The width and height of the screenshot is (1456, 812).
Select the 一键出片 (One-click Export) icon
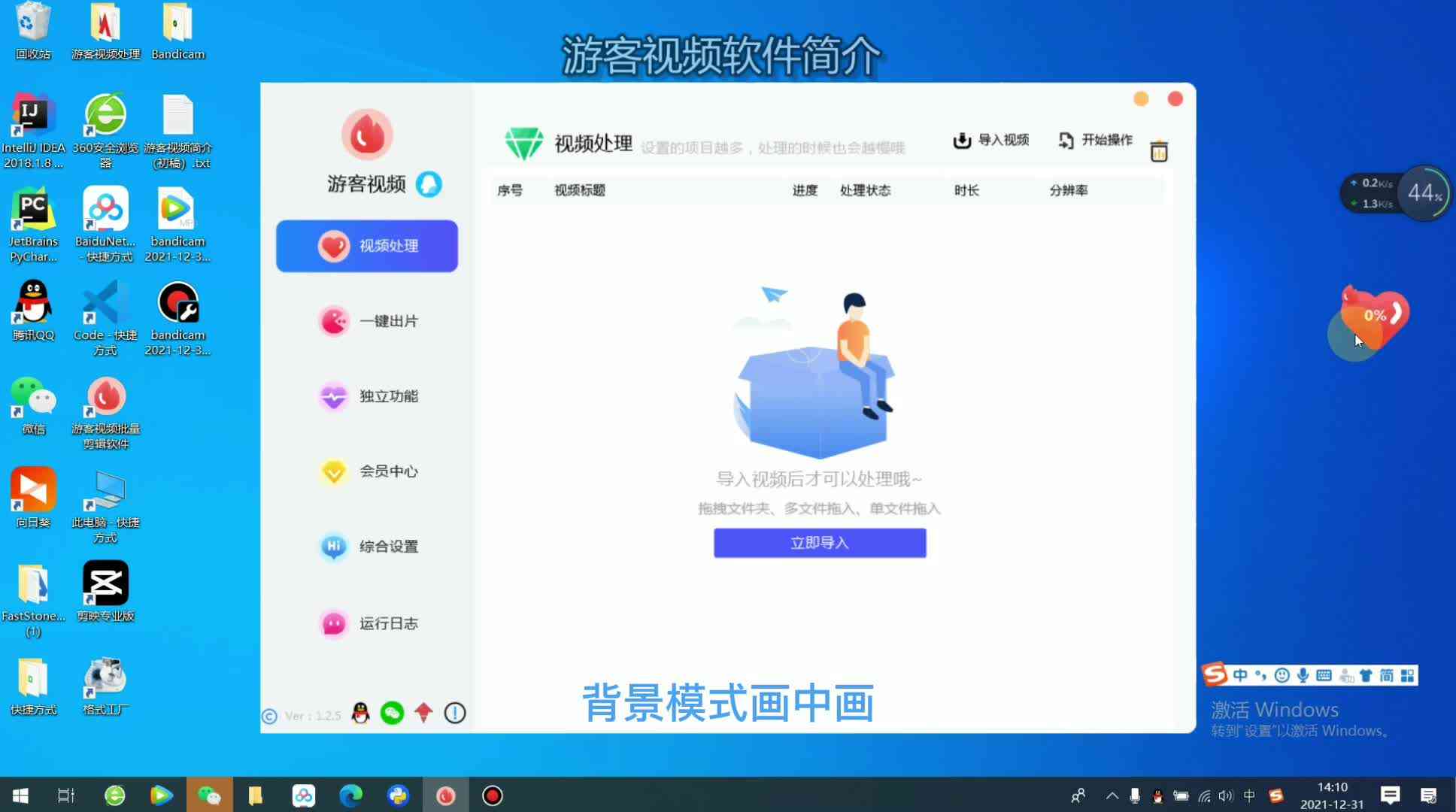pyautogui.click(x=333, y=320)
